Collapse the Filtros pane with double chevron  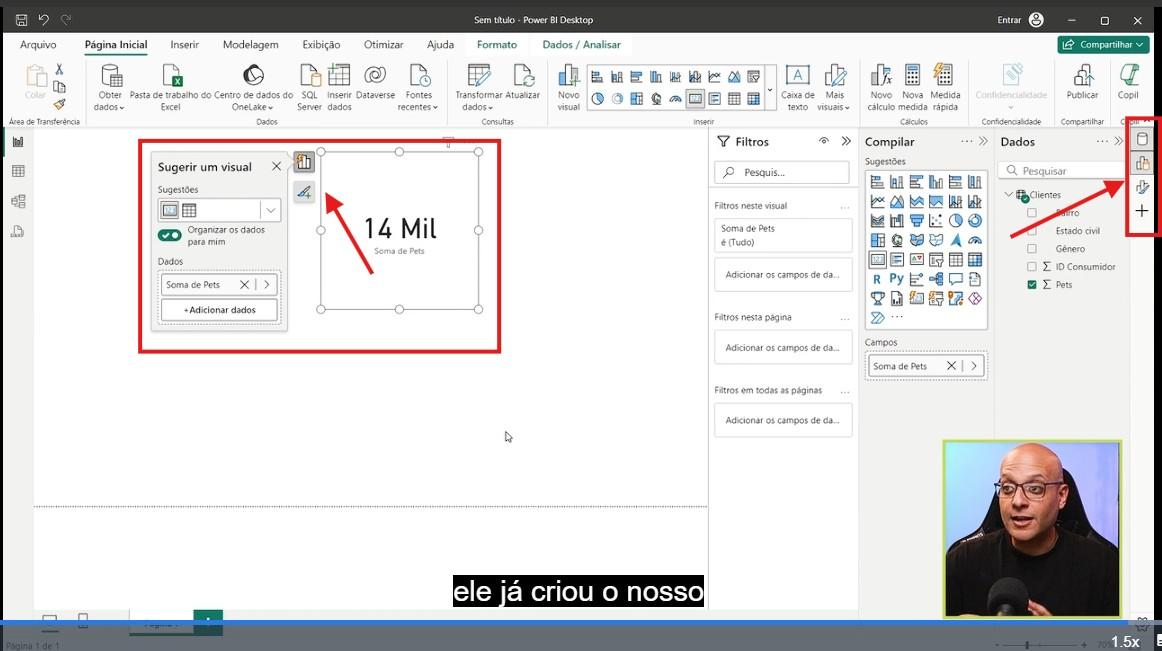[x=846, y=142]
